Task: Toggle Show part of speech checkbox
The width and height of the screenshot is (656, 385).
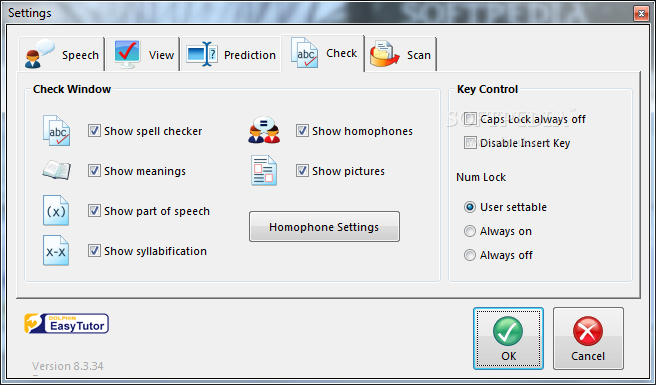Action: coord(94,210)
